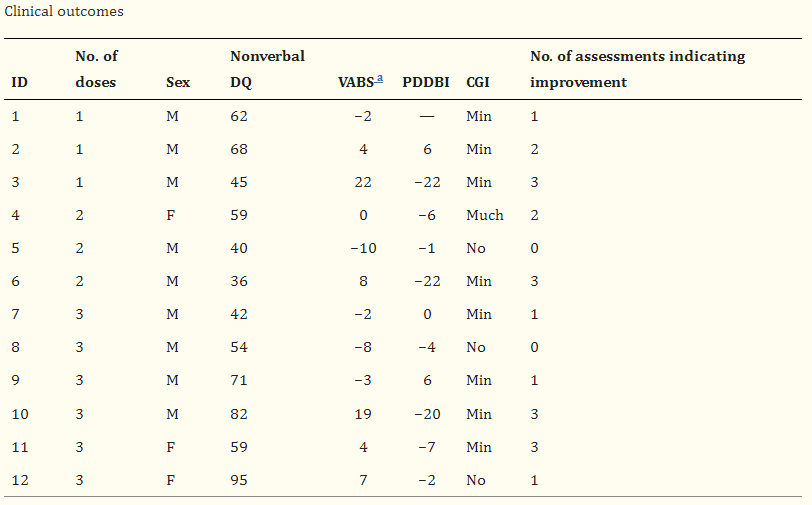Viewport: 812px width, 505px height.
Task: Click the "No. of assessments indicating improvement" header
Action: click(x=637, y=69)
